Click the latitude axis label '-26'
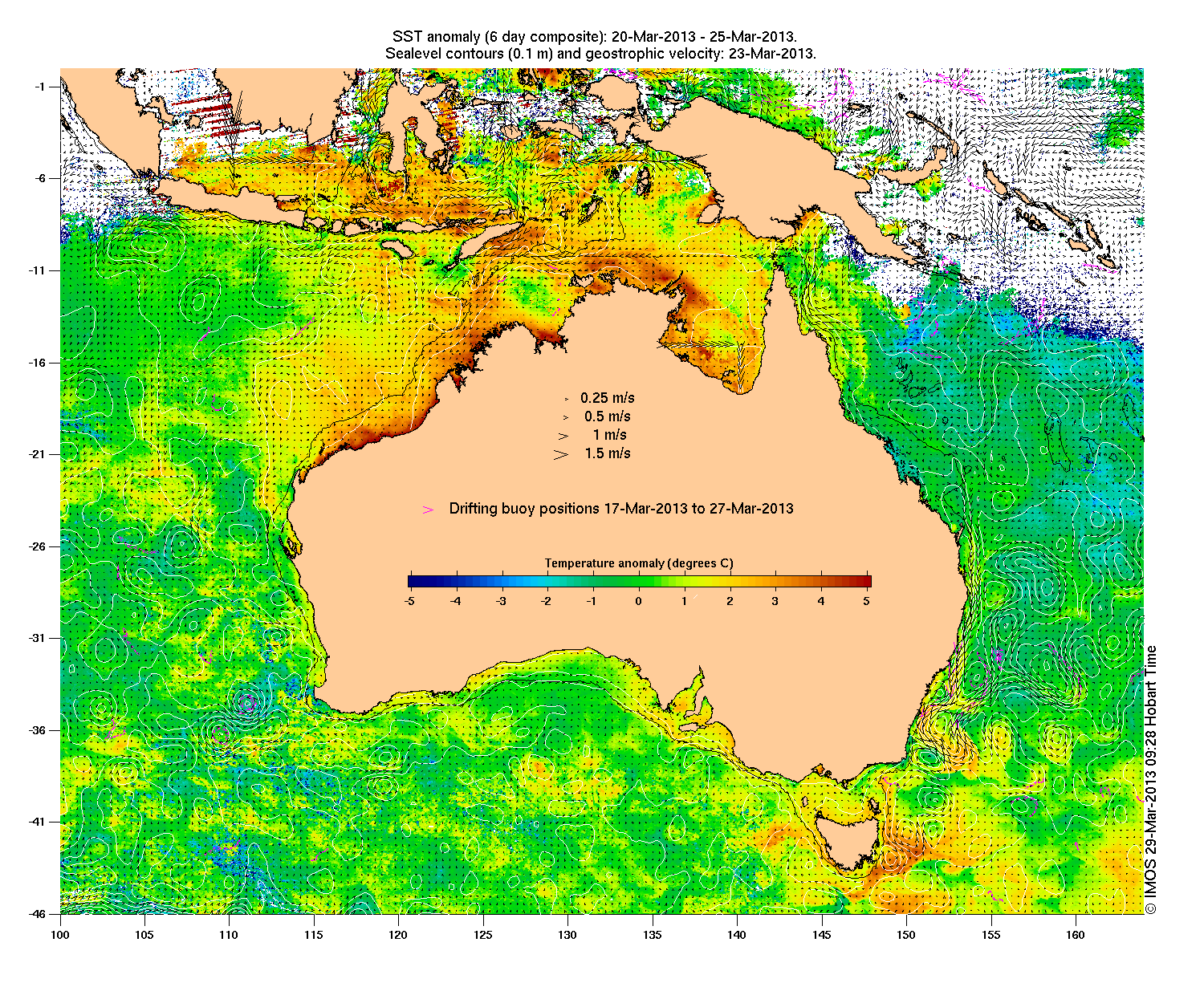 point(39,546)
